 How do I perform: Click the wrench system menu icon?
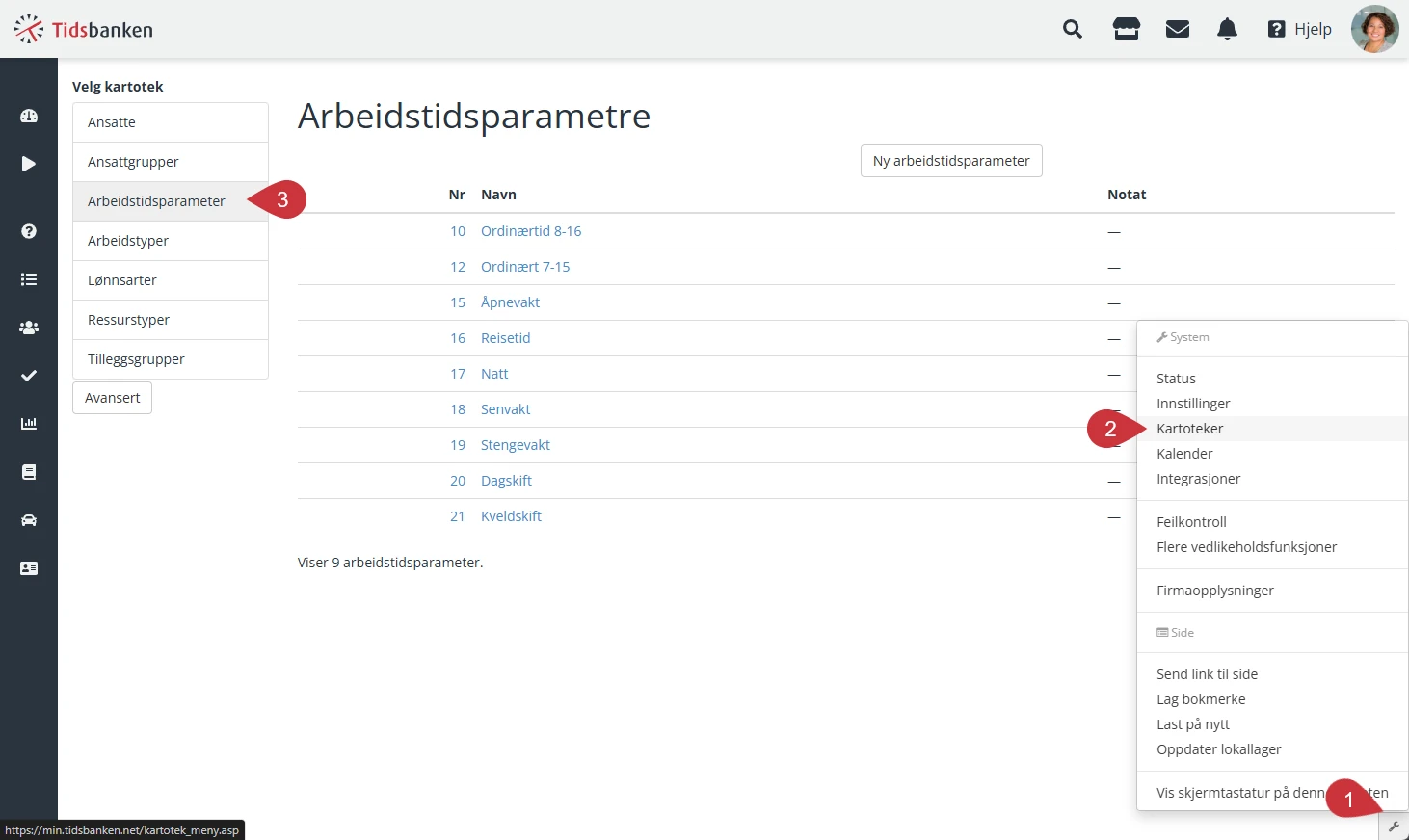click(1394, 827)
